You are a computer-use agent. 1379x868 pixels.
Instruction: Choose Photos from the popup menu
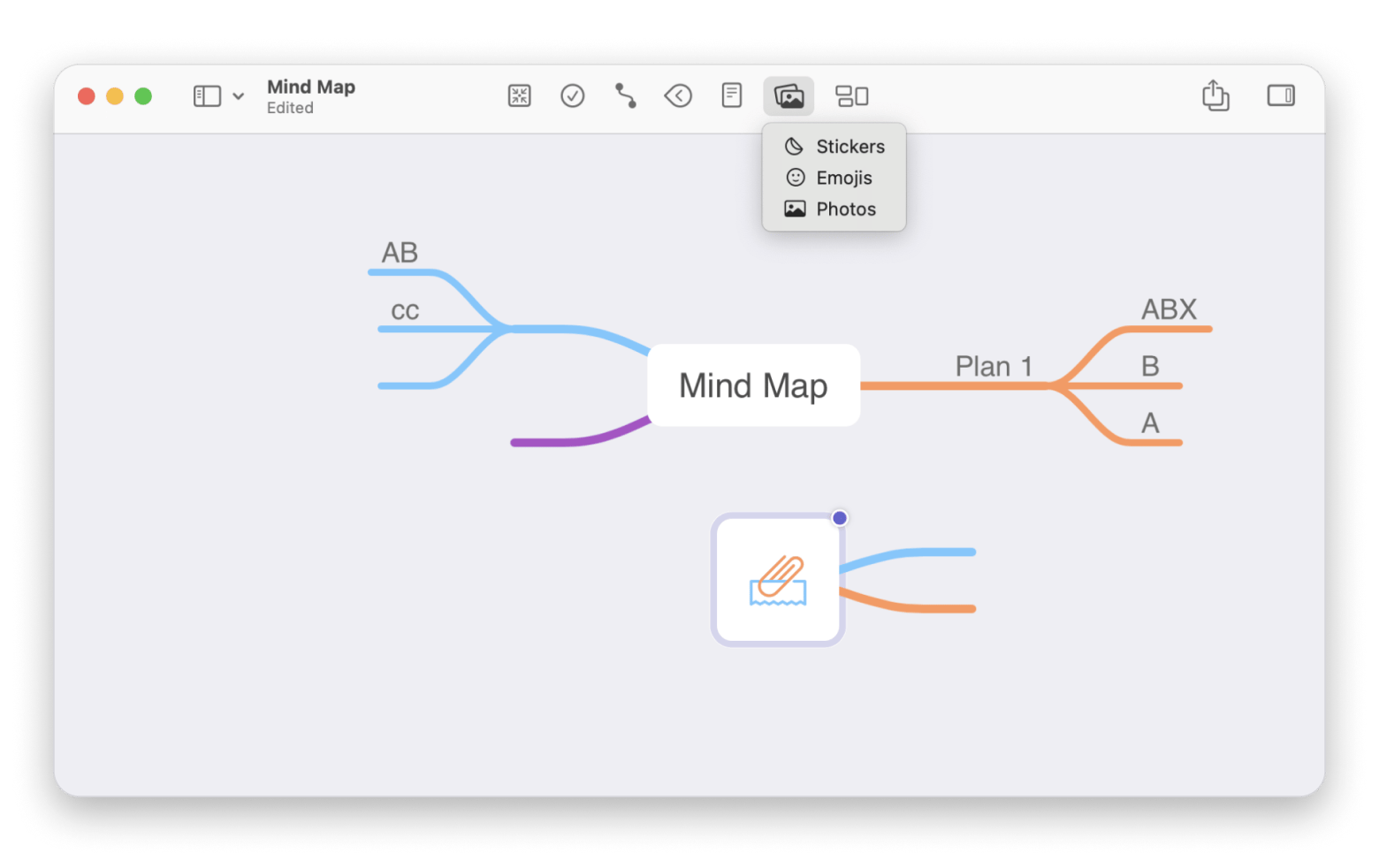834,209
